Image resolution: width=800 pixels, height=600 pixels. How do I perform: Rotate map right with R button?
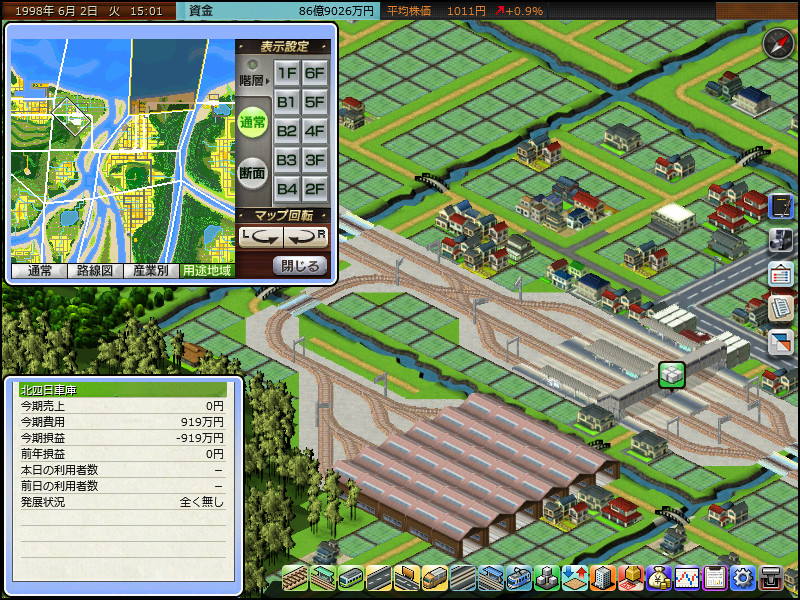(306, 237)
